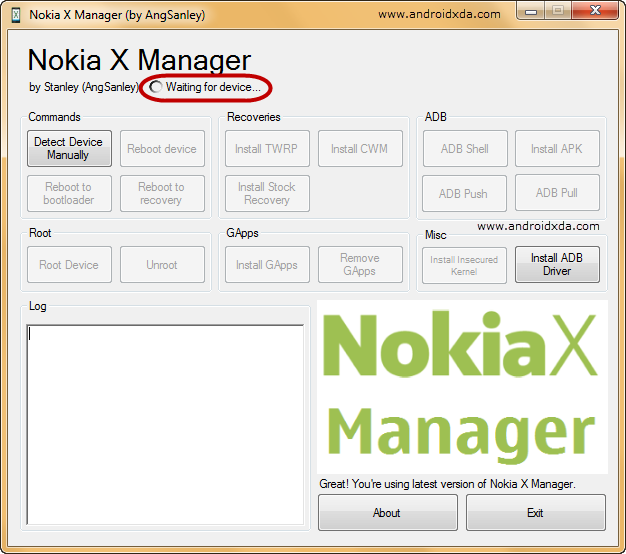626x554 pixels.
Task: Click 'by Stanley (AngSanley)' author text
Action: coord(83,87)
